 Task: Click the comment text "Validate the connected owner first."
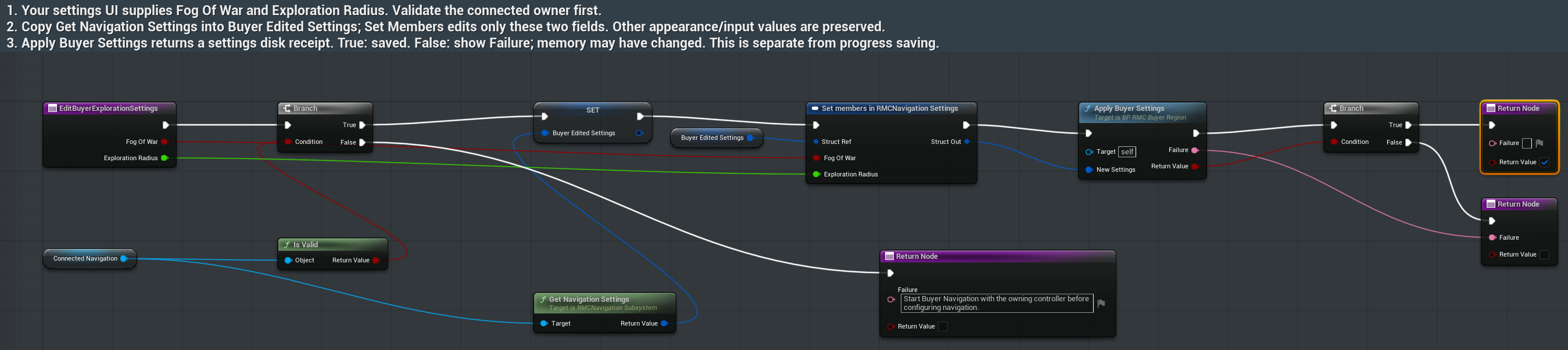(497, 10)
